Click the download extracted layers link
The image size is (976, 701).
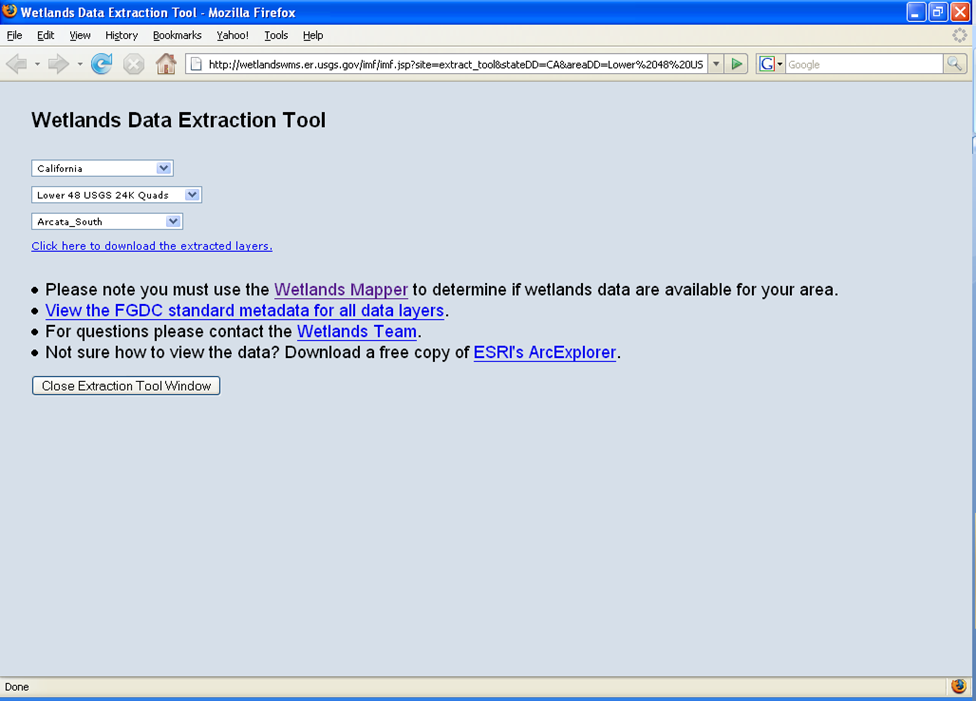[151, 245]
